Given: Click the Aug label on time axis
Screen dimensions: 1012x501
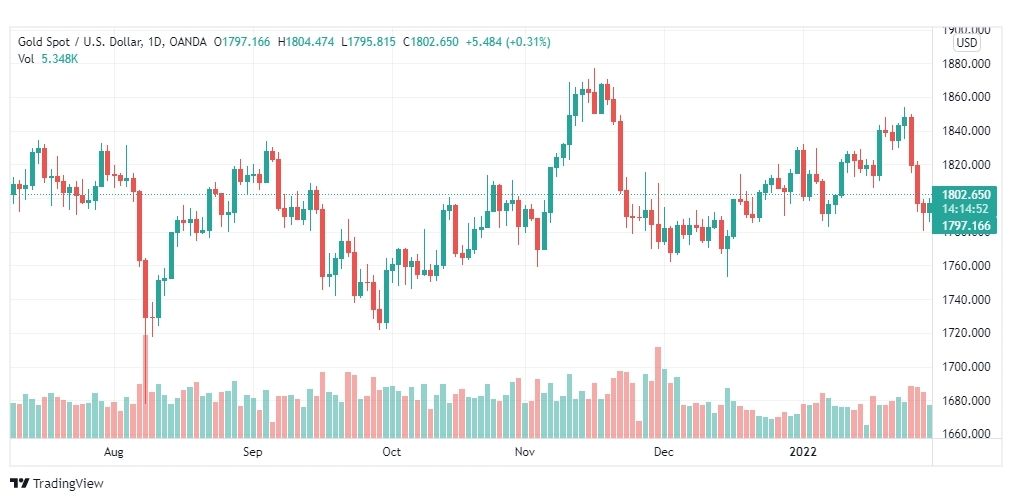Looking at the screenshot, I should [x=113, y=452].
